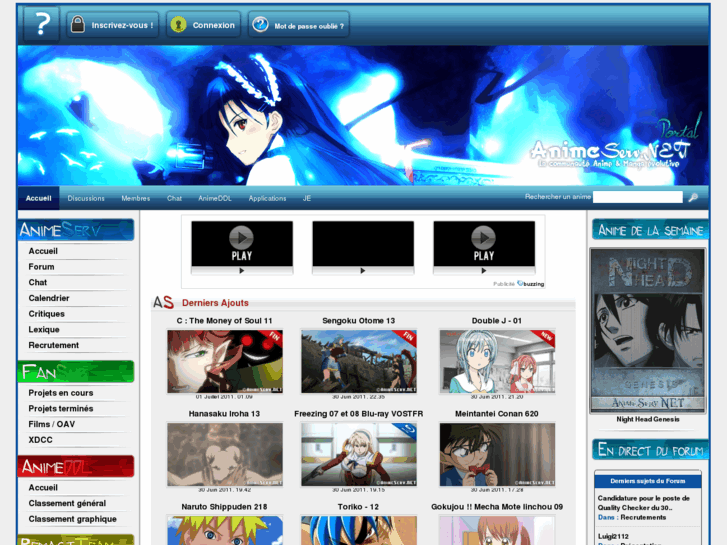The height and width of the screenshot is (545, 727).
Task: Open Toriko - 12 thumbnail
Action: (359, 530)
